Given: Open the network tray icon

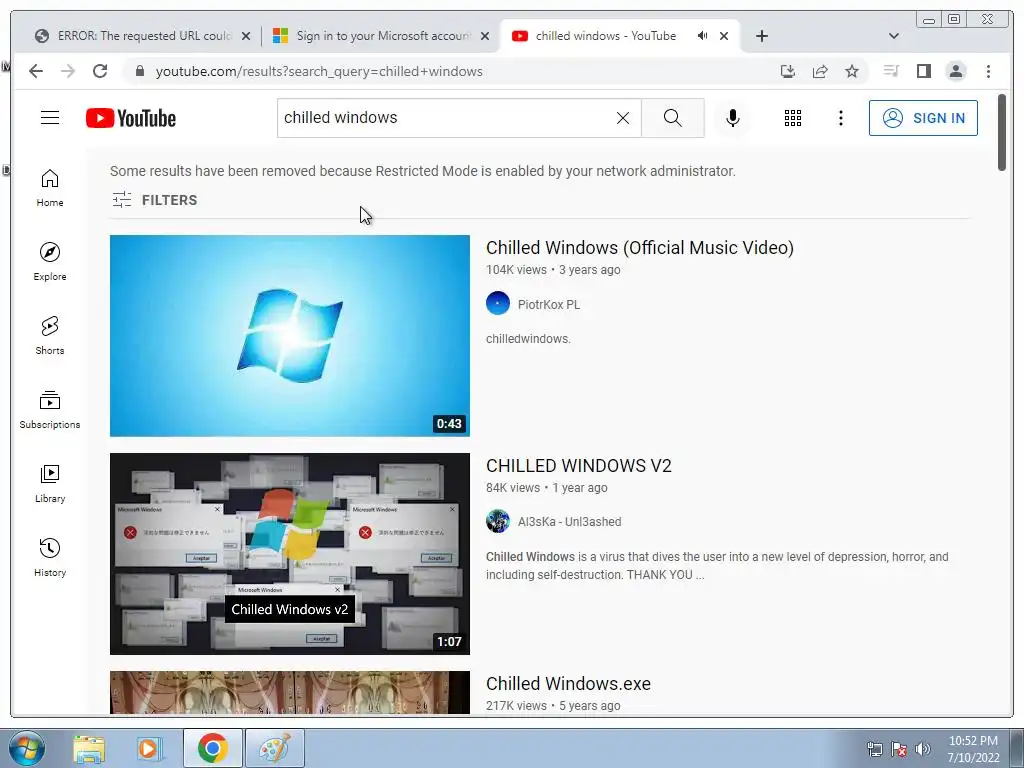Looking at the screenshot, I should coord(874,749).
